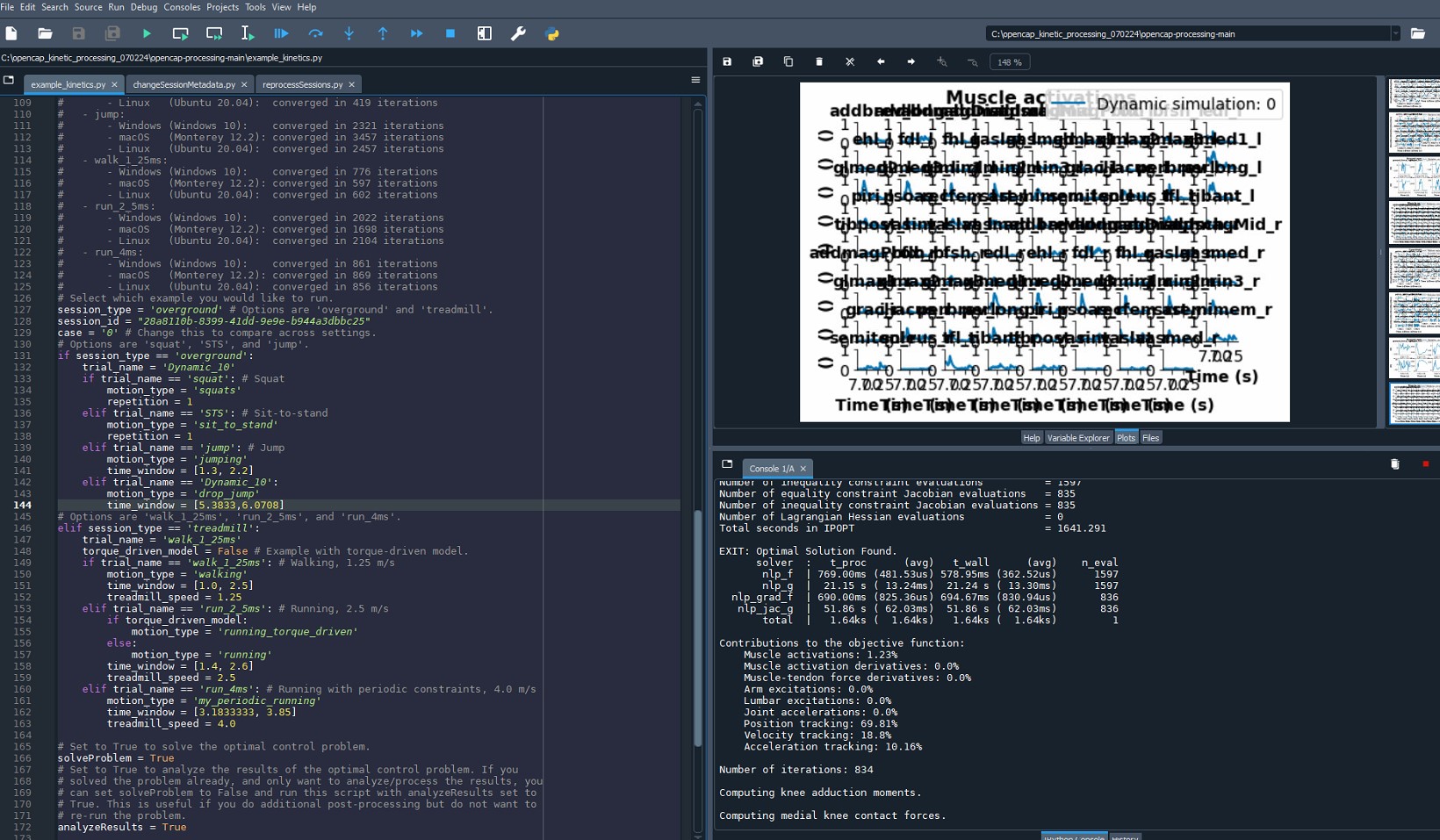This screenshot has width=1440, height=840.
Task: Open Edit menu
Action: [x=28, y=7]
